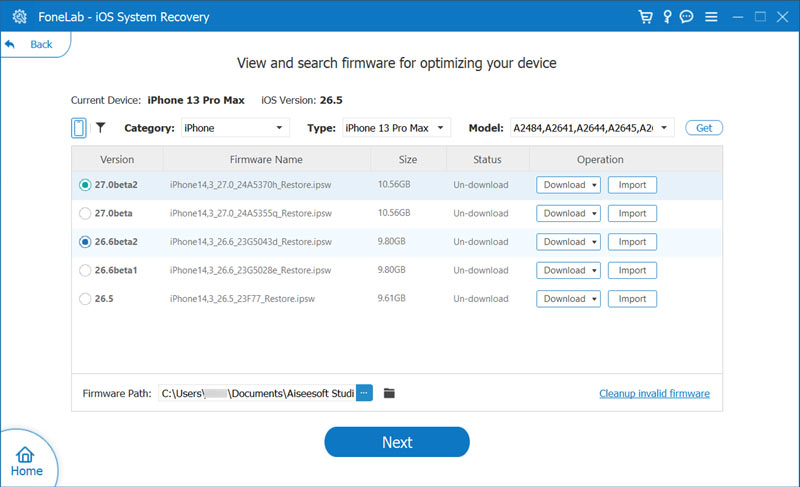Image resolution: width=800 pixels, height=487 pixels.
Task: Click the Firmware Path input field
Action: [x=257, y=393]
